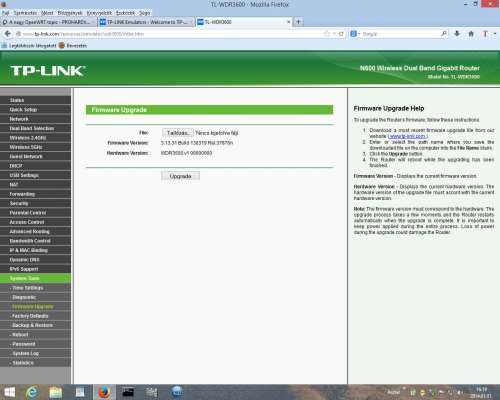
Task: Click the browser search input field
Action: [400, 34]
